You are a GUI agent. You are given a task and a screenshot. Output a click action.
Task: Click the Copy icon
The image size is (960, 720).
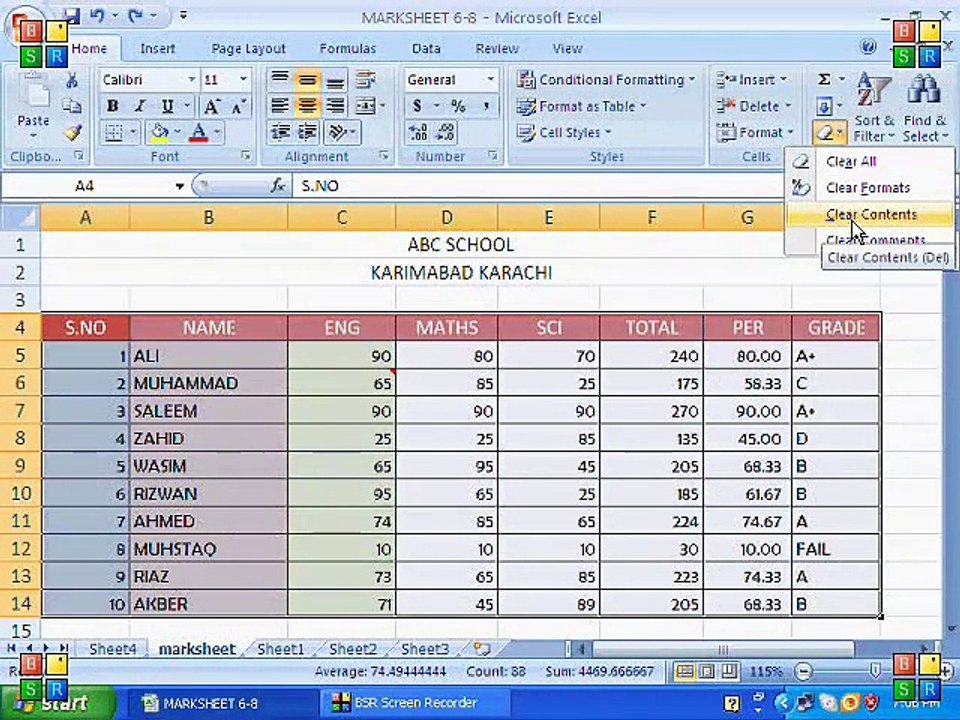72,106
